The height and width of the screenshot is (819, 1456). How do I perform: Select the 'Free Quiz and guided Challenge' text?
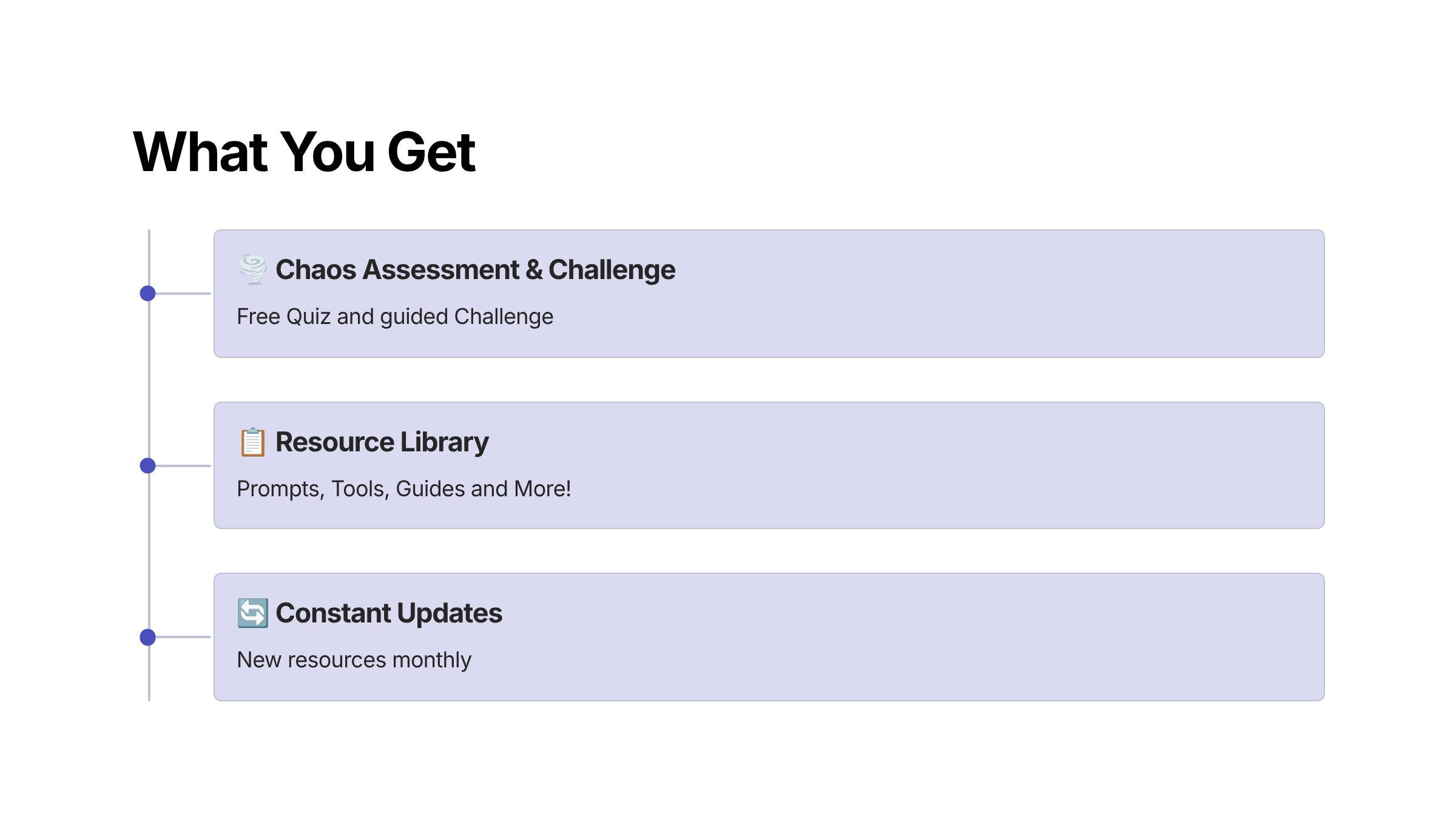[395, 317]
